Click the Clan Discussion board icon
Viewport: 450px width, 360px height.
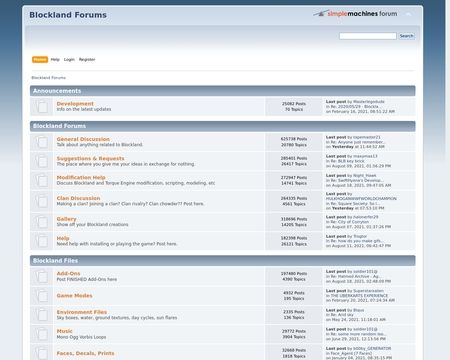(x=42, y=201)
